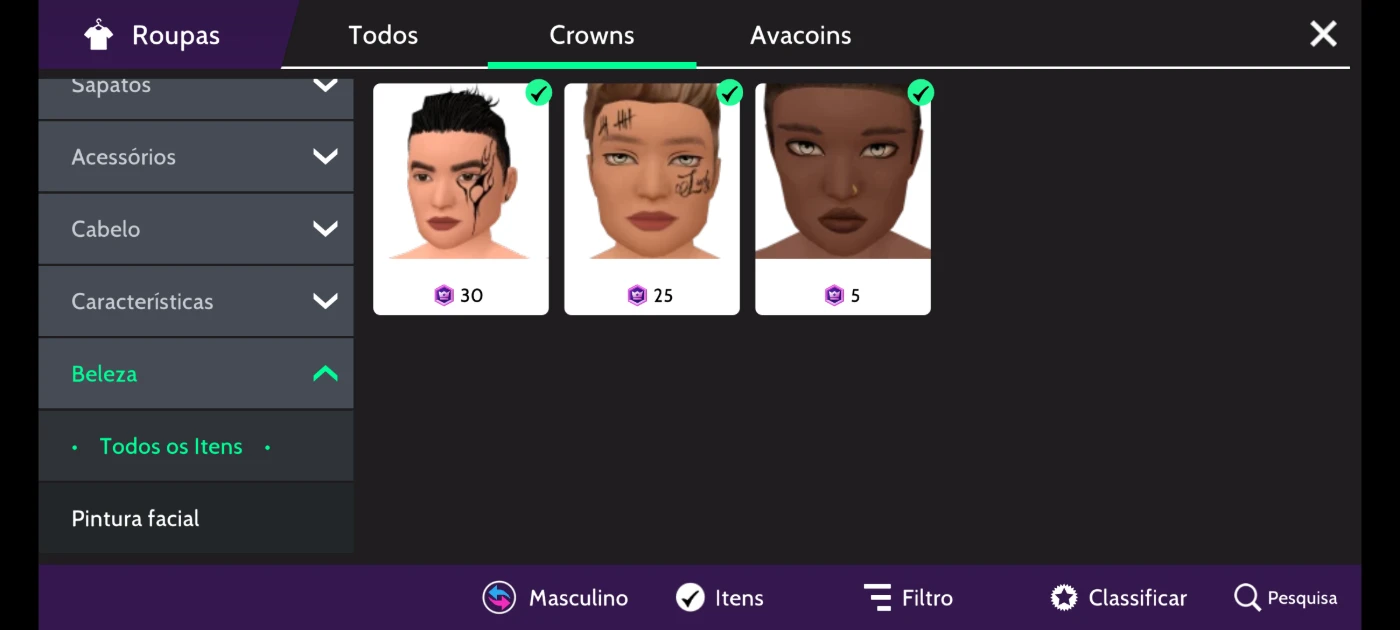This screenshot has width=1400, height=630.
Task: Toggle the Itens checkmark in the bottom bar
Action: [x=690, y=598]
